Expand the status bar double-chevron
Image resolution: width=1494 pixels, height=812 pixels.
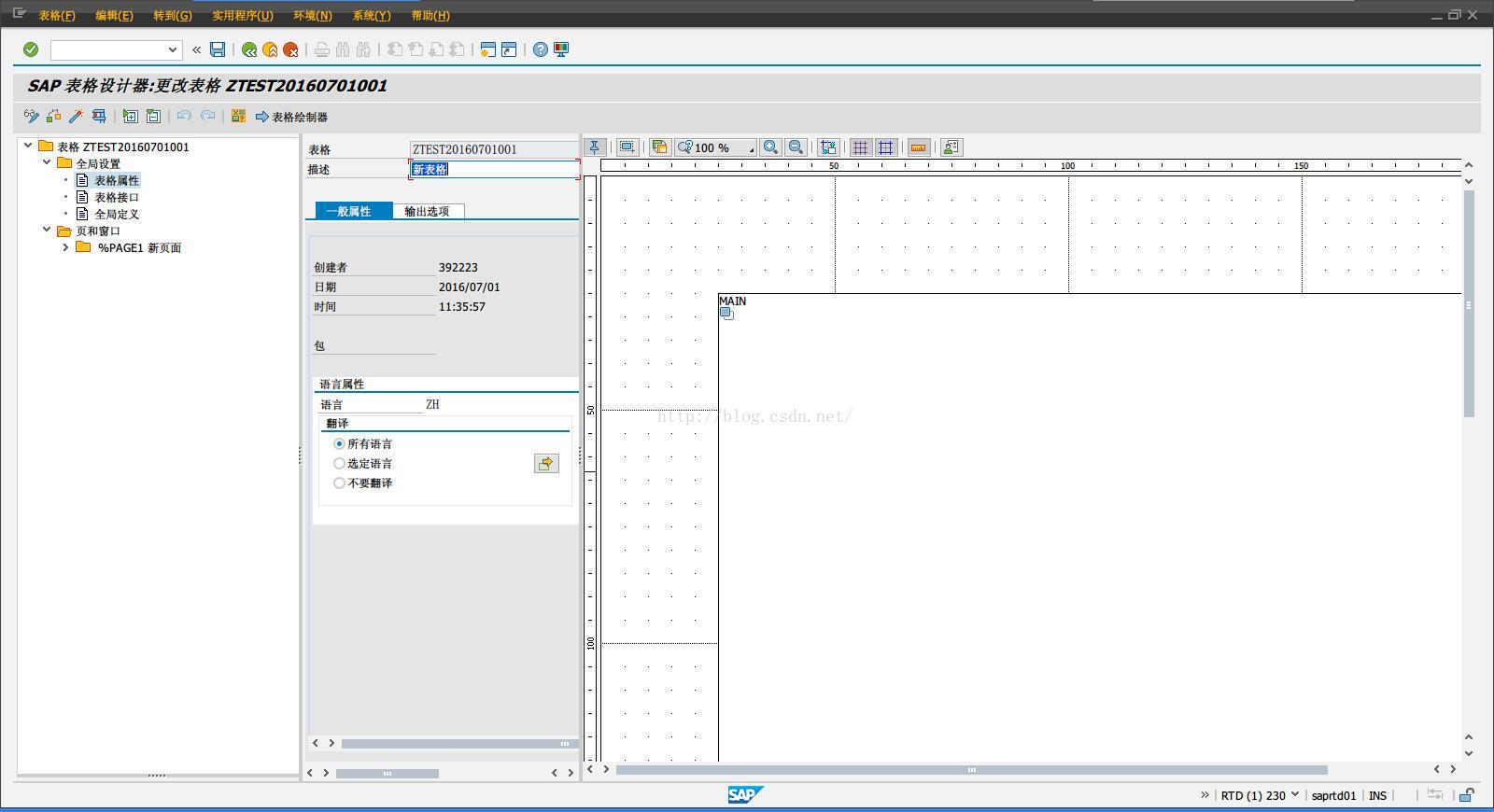pyautogui.click(x=1205, y=795)
